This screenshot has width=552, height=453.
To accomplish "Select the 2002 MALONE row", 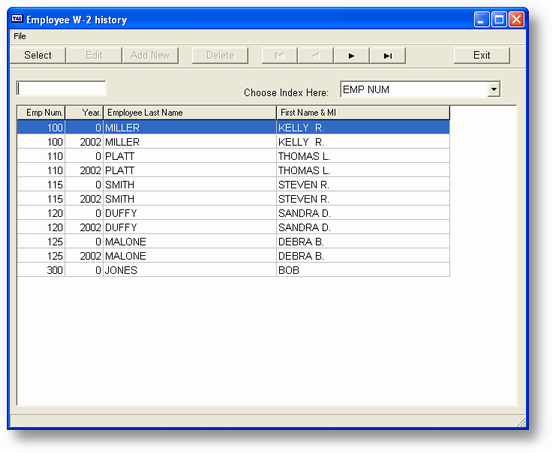I will [x=233, y=256].
